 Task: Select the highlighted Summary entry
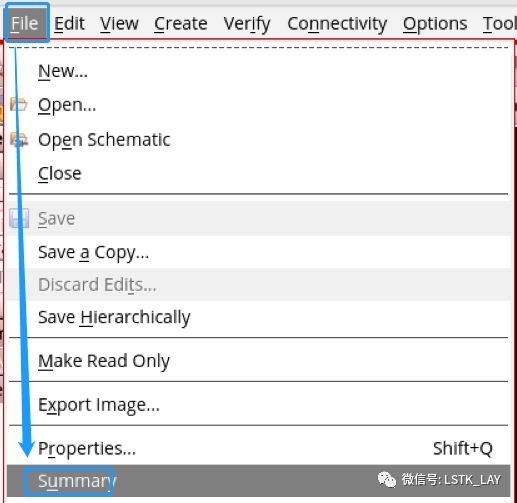click(x=258, y=481)
